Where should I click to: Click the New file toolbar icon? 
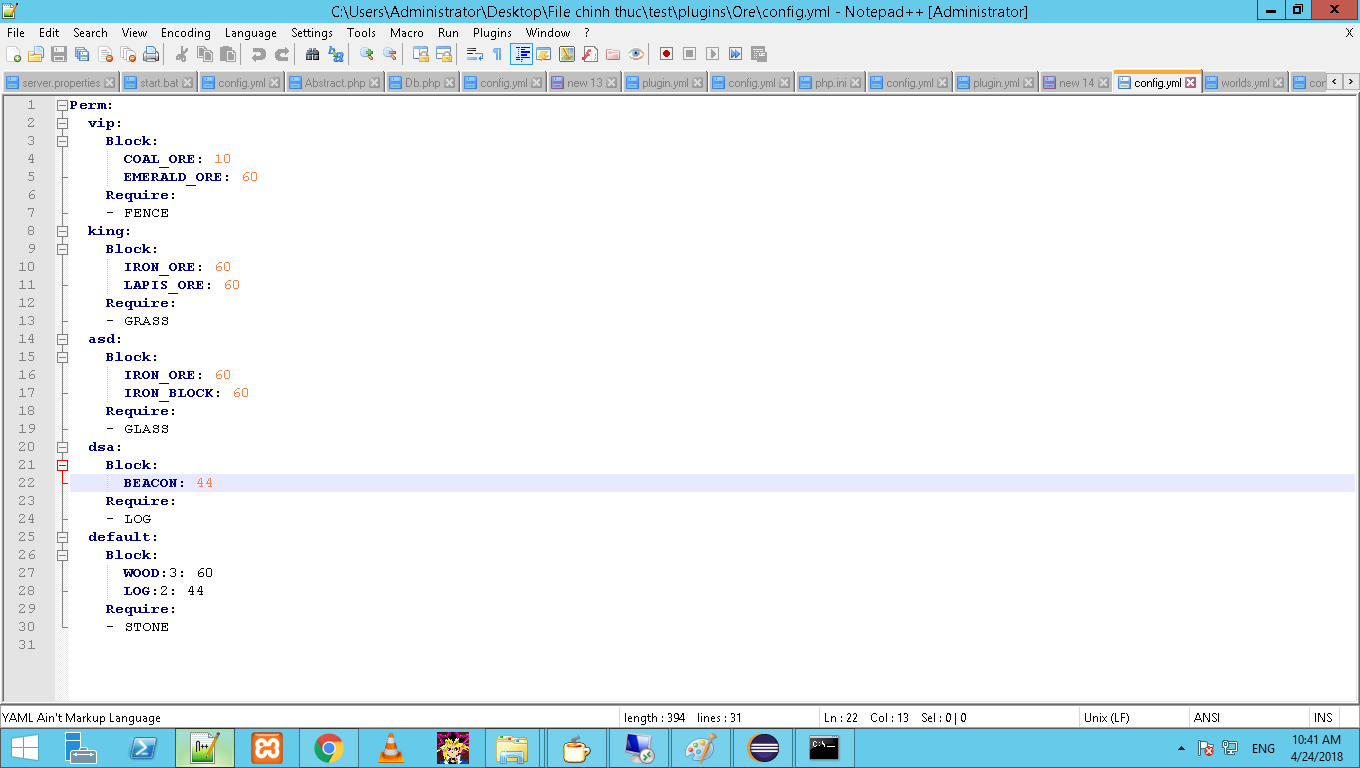coord(14,54)
